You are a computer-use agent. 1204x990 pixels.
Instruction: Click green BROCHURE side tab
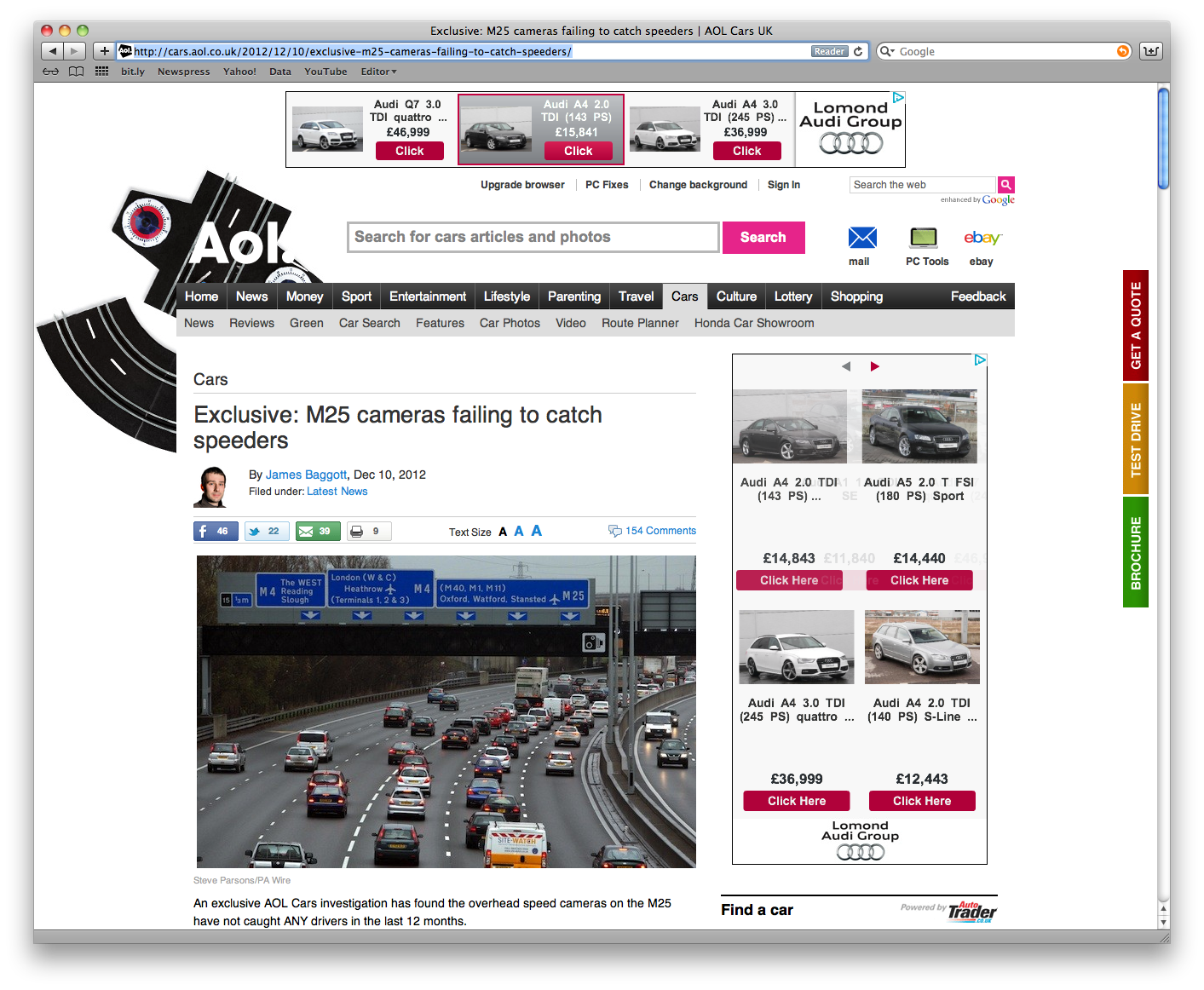click(x=1136, y=552)
